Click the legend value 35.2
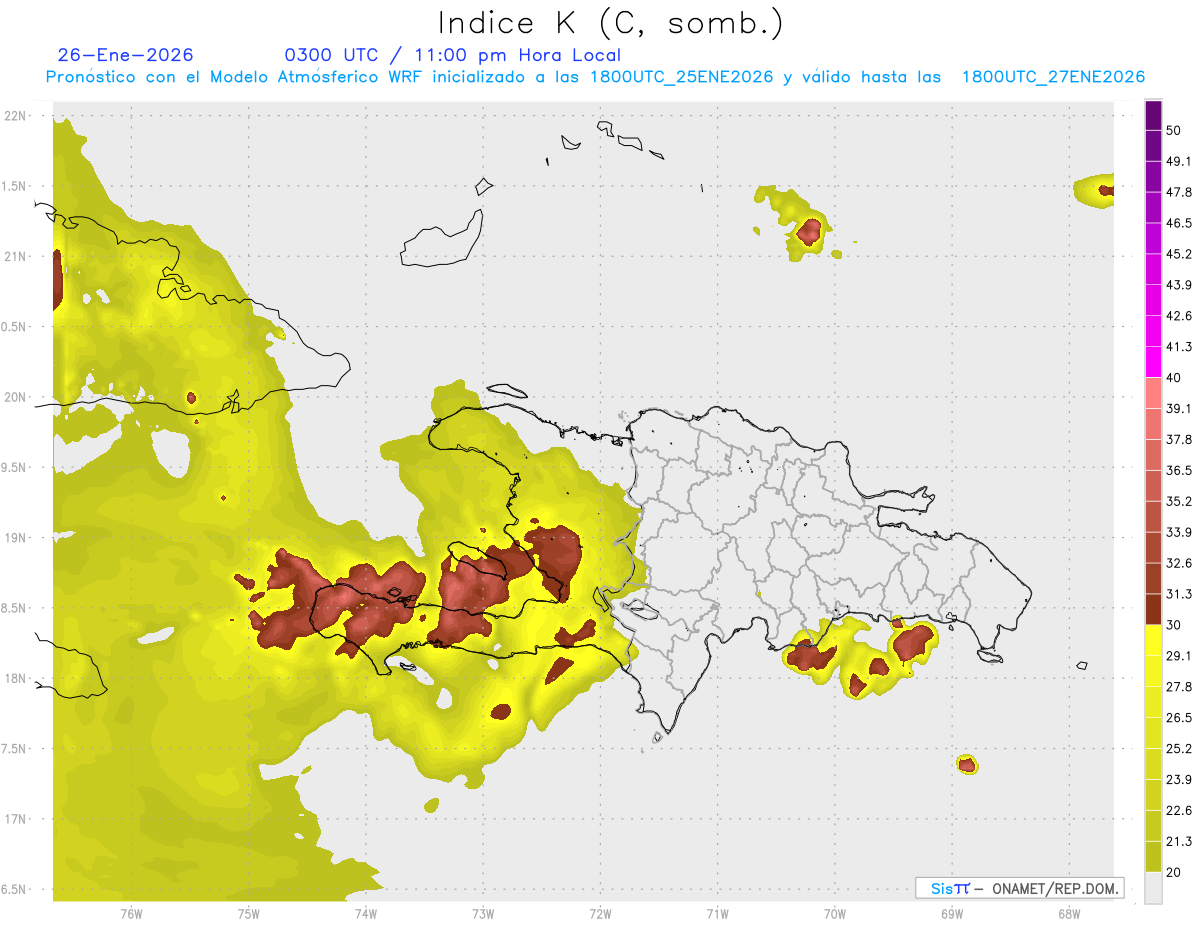The height and width of the screenshot is (927, 1200). pyautogui.click(x=1179, y=501)
